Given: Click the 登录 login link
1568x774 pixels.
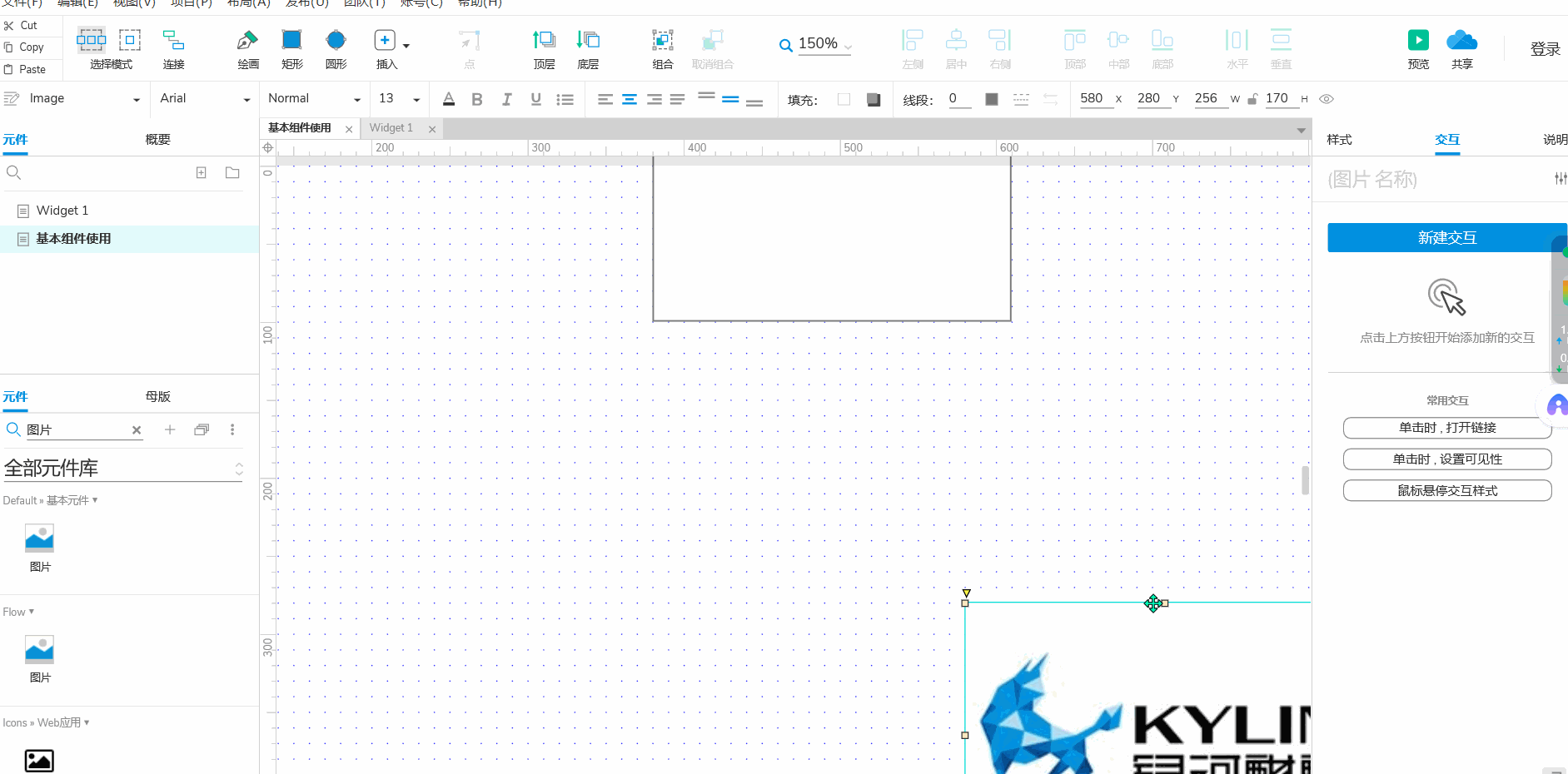Looking at the screenshot, I should [x=1545, y=49].
